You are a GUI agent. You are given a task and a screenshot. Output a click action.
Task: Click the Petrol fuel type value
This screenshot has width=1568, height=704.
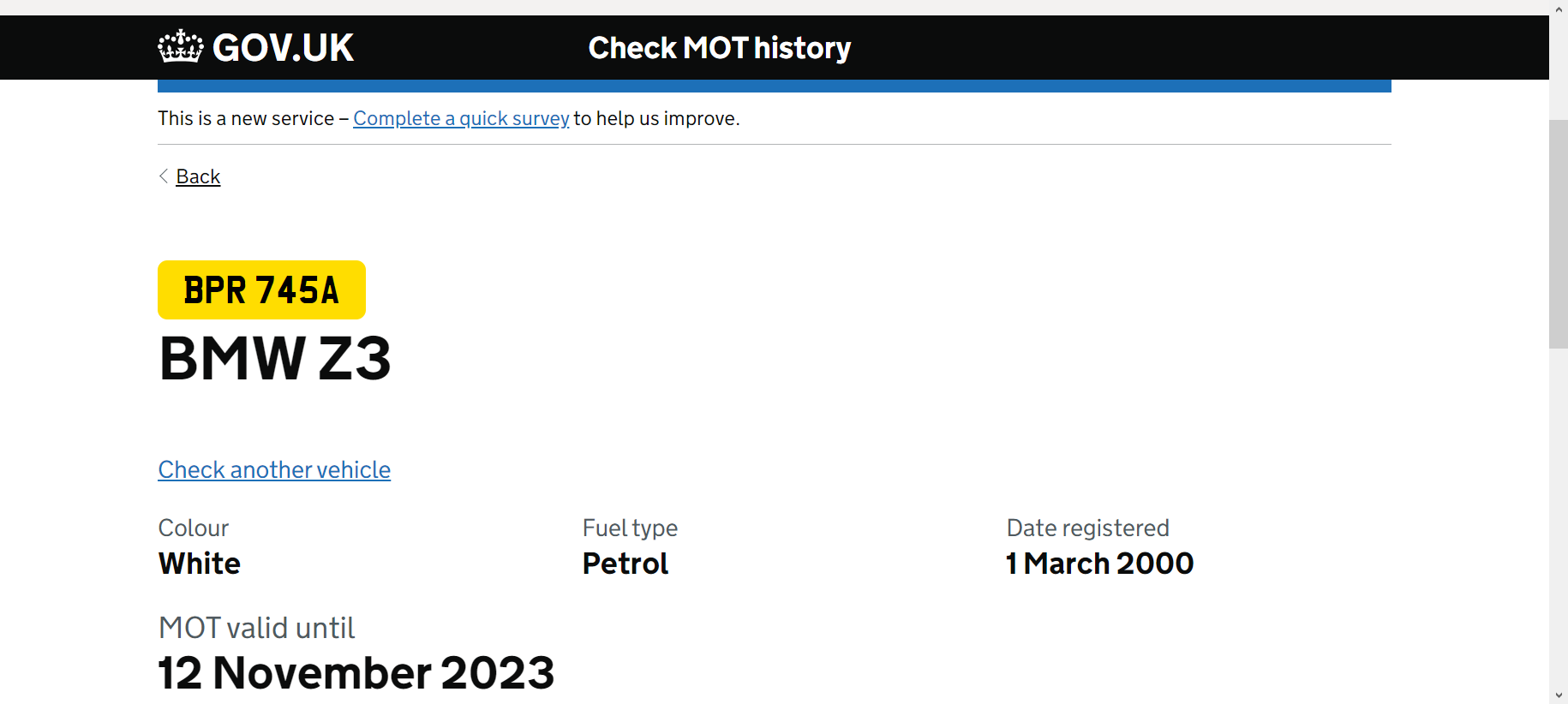(625, 564)
